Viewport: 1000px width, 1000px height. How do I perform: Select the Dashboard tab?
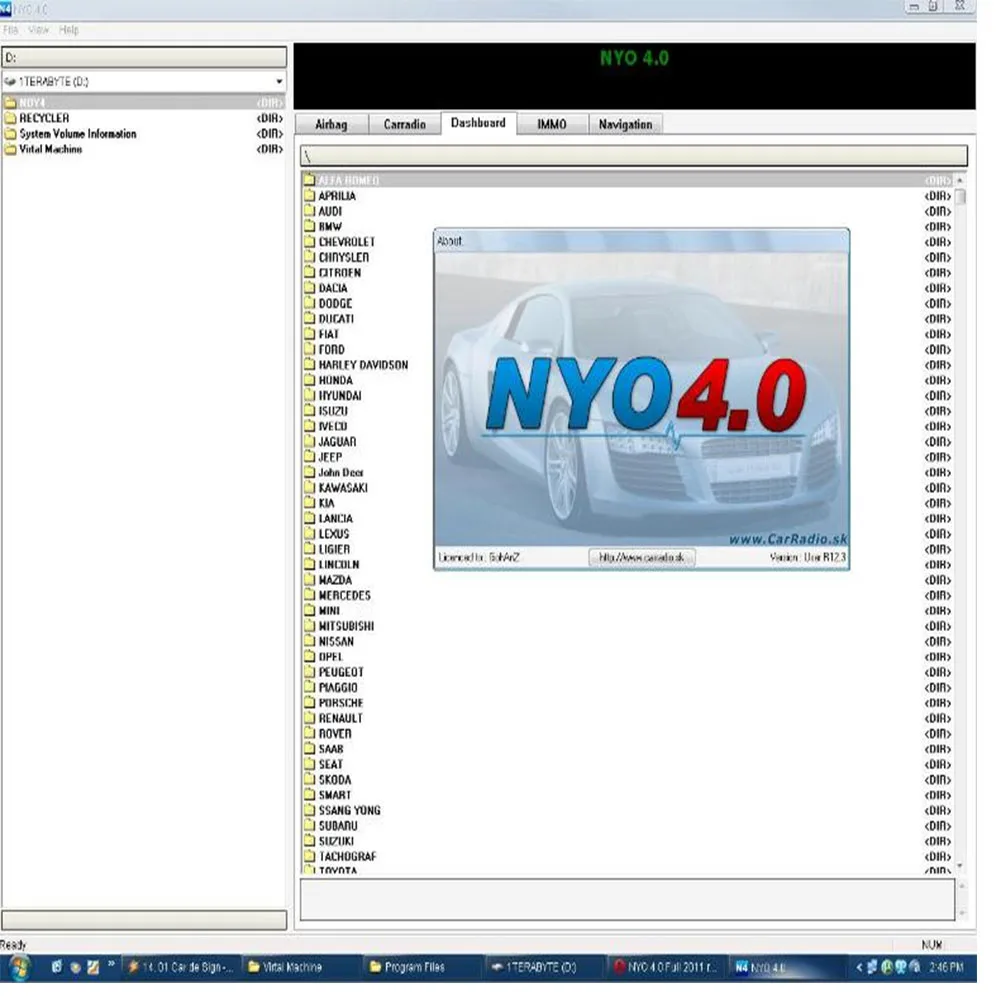coord(478,123)
